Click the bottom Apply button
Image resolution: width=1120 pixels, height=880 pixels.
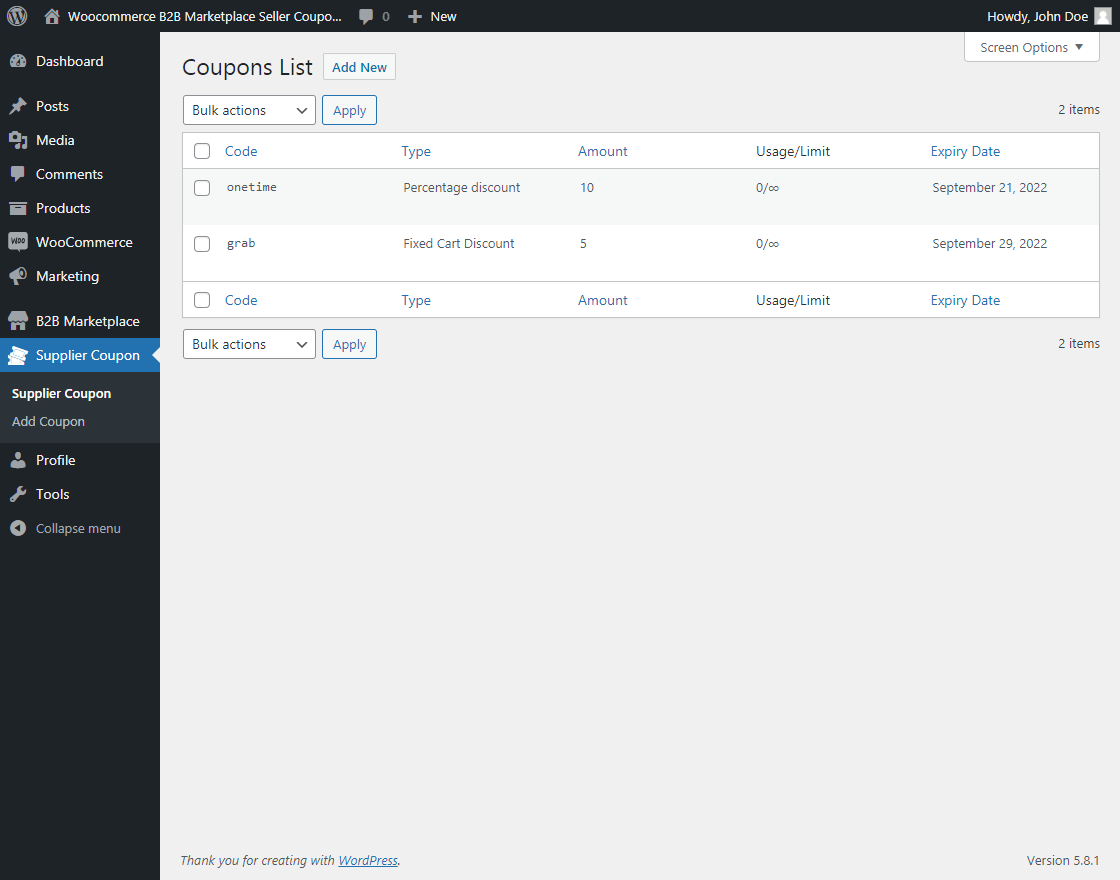pyautogui.click(x=349, y=344)
